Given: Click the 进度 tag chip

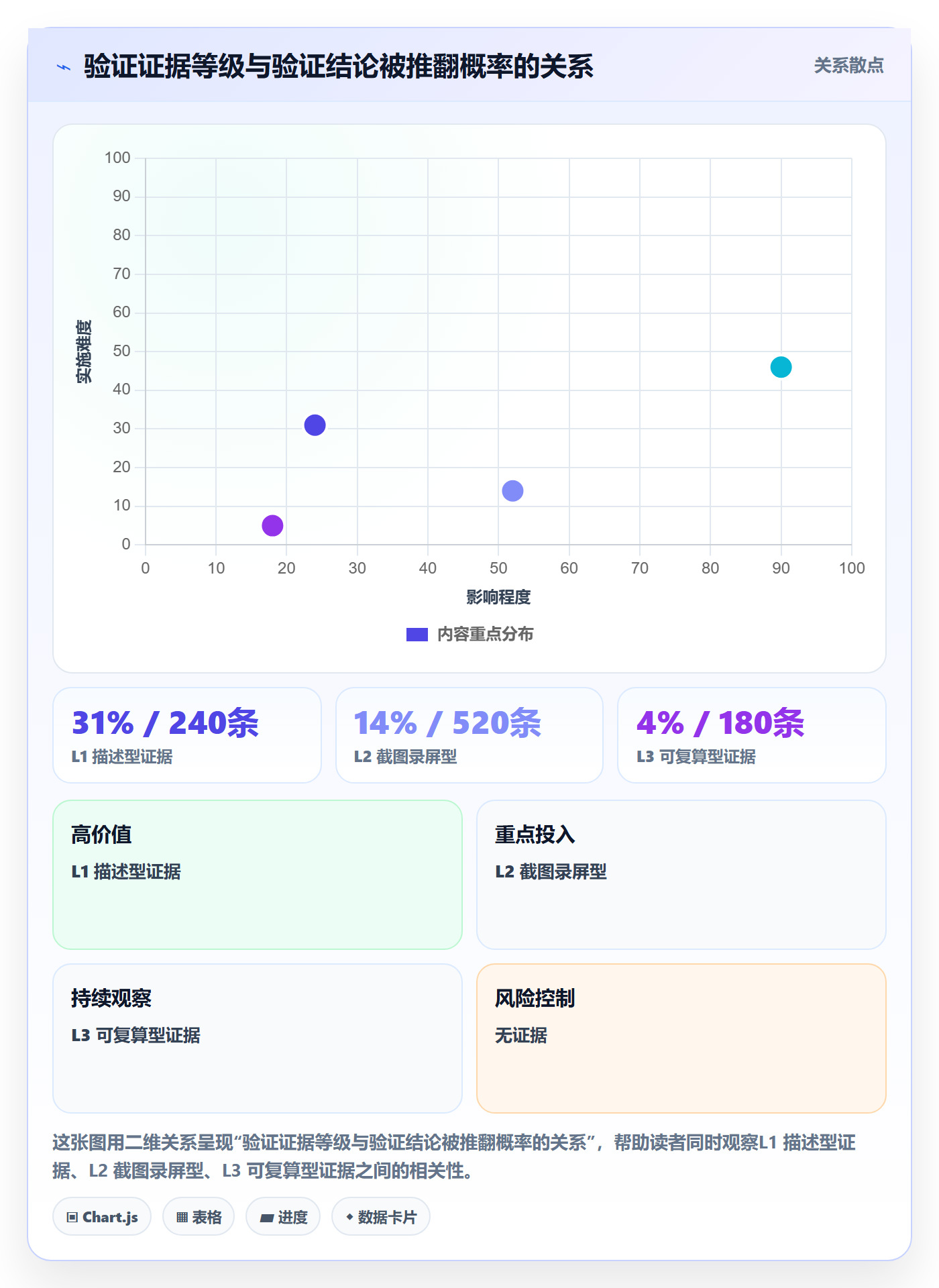Looking at the screenshot, I should [283, 1216].
